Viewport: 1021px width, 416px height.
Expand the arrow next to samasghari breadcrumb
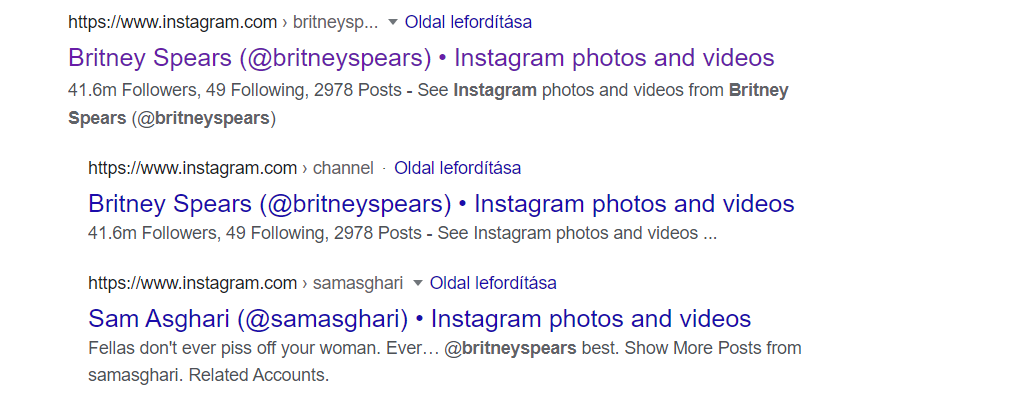point(418,283)
